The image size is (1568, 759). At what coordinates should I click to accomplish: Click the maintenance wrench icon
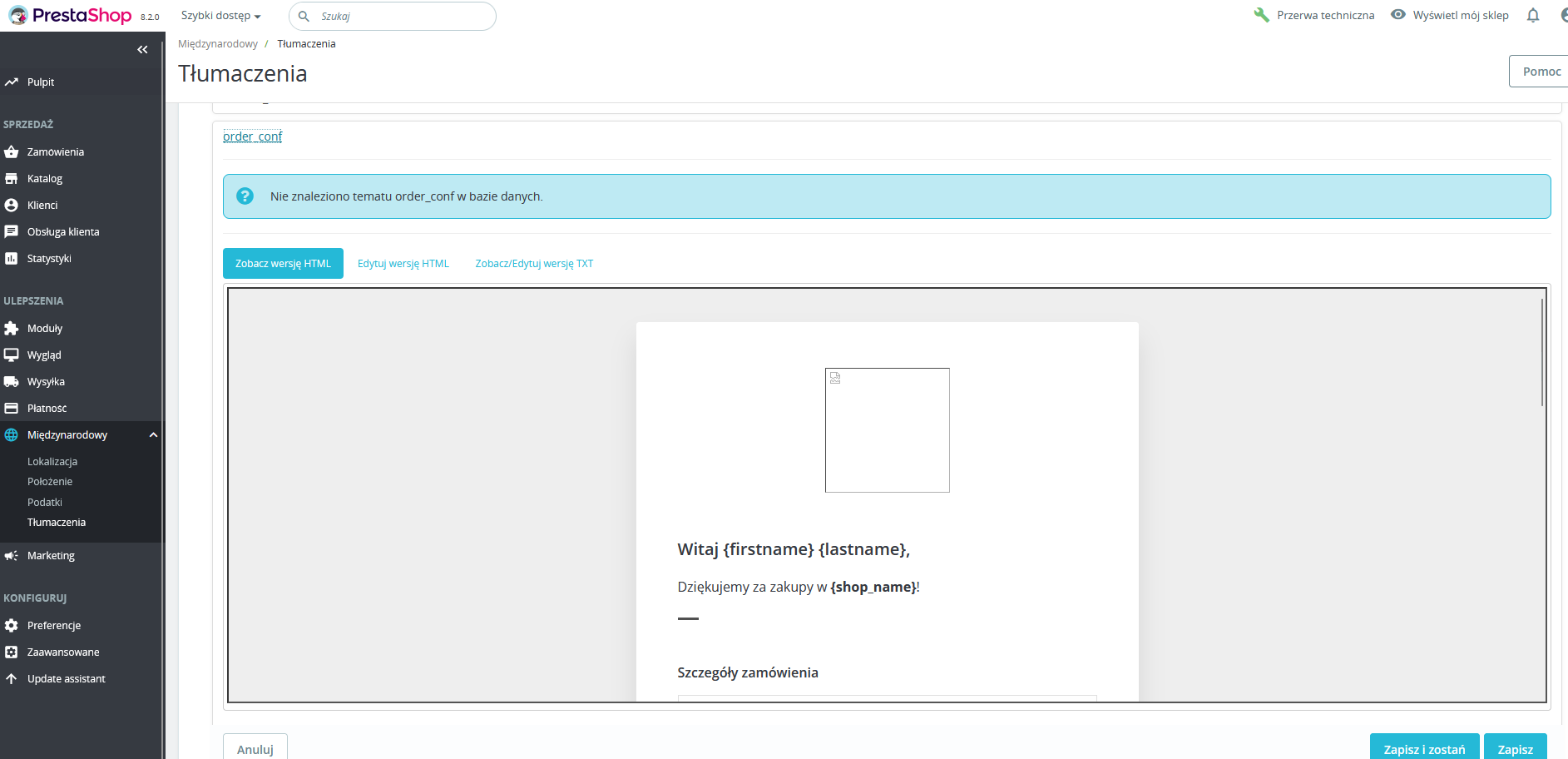point(1262,15)
